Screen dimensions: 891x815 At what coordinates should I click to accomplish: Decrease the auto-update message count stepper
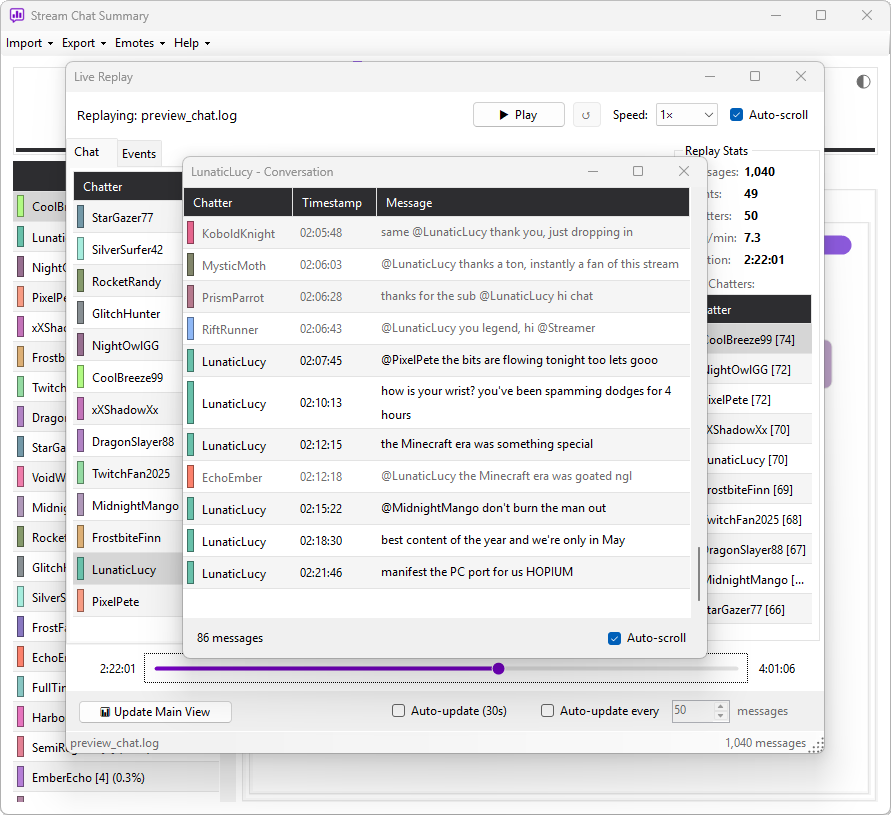tap(721, 716)
